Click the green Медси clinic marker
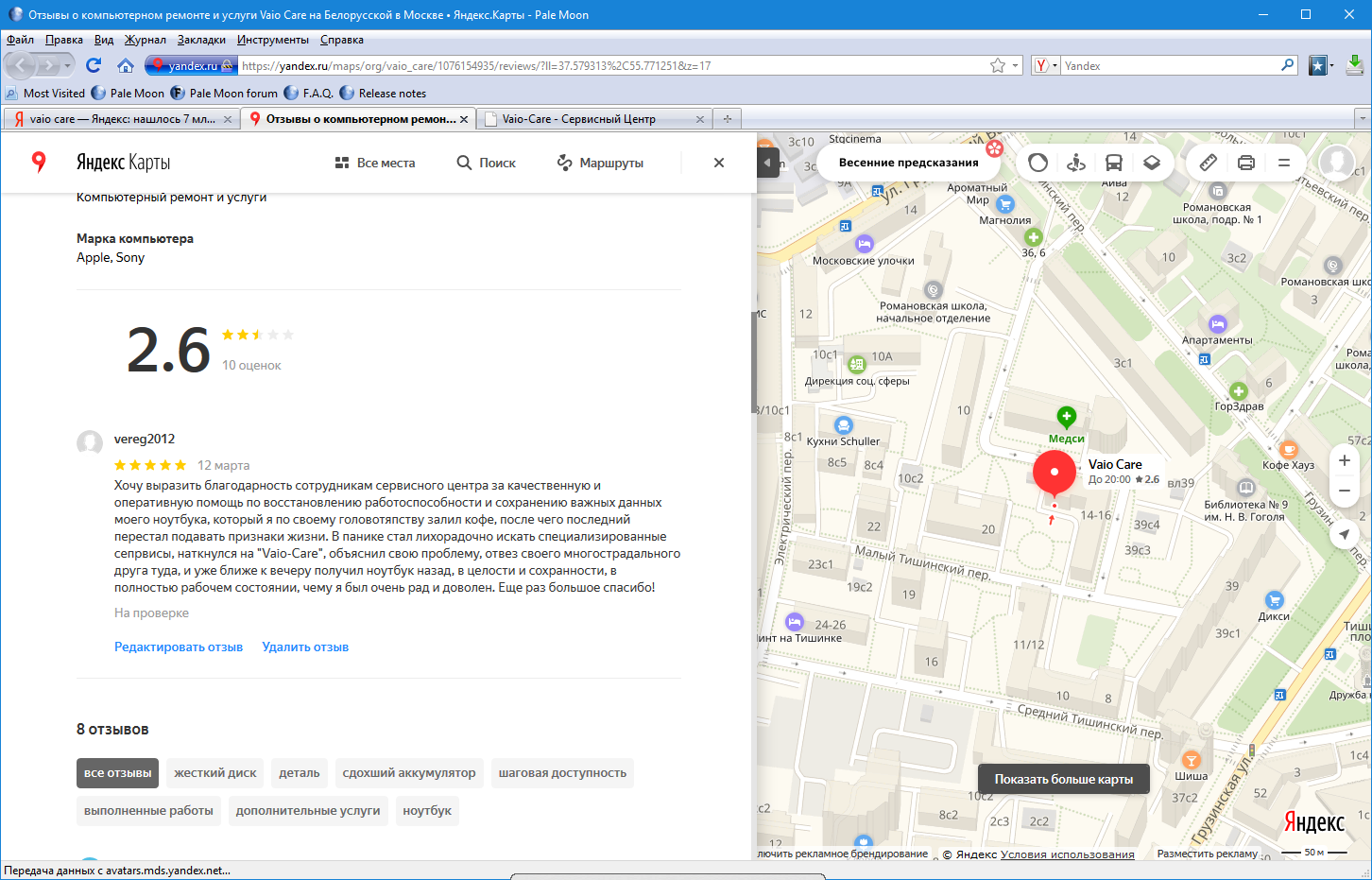The height and width of the screenshot is (880, 1372). [x=1067, y=416]
